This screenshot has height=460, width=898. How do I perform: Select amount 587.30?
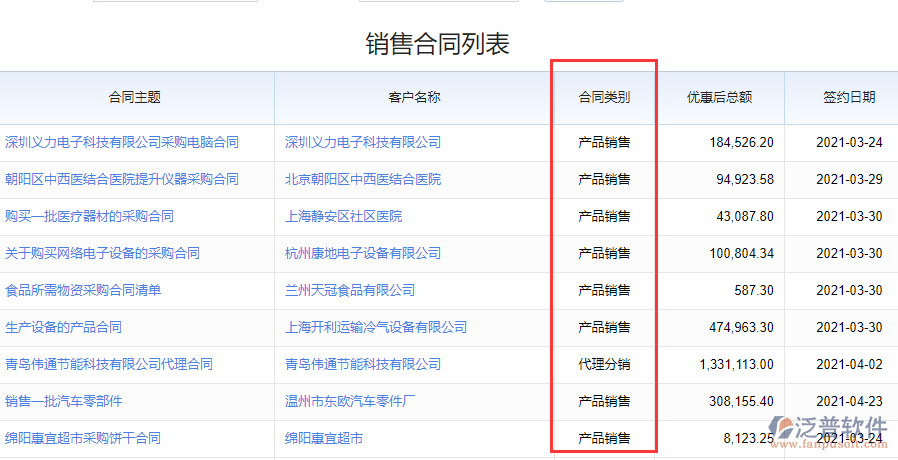click(754, 290)
